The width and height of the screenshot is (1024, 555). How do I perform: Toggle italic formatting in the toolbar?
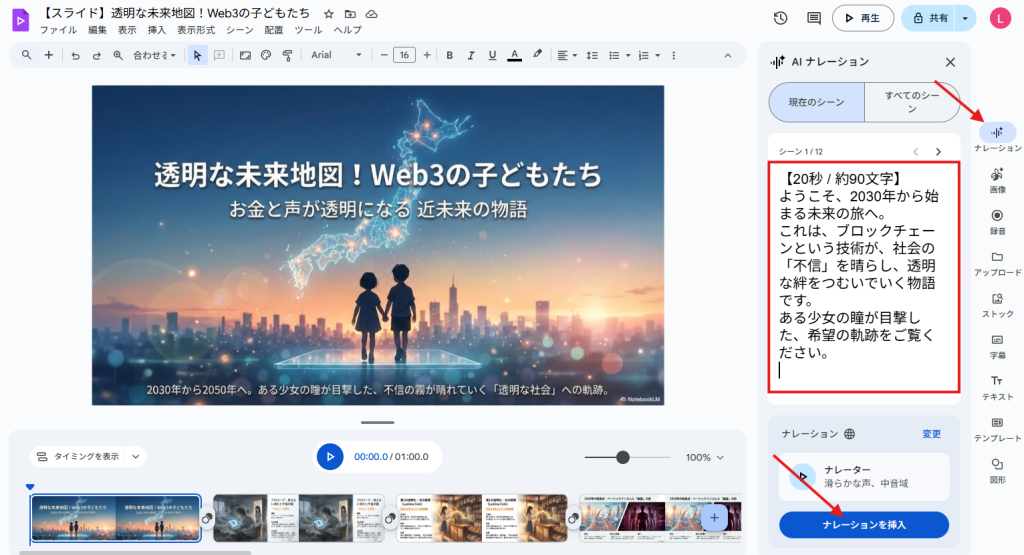470,55
